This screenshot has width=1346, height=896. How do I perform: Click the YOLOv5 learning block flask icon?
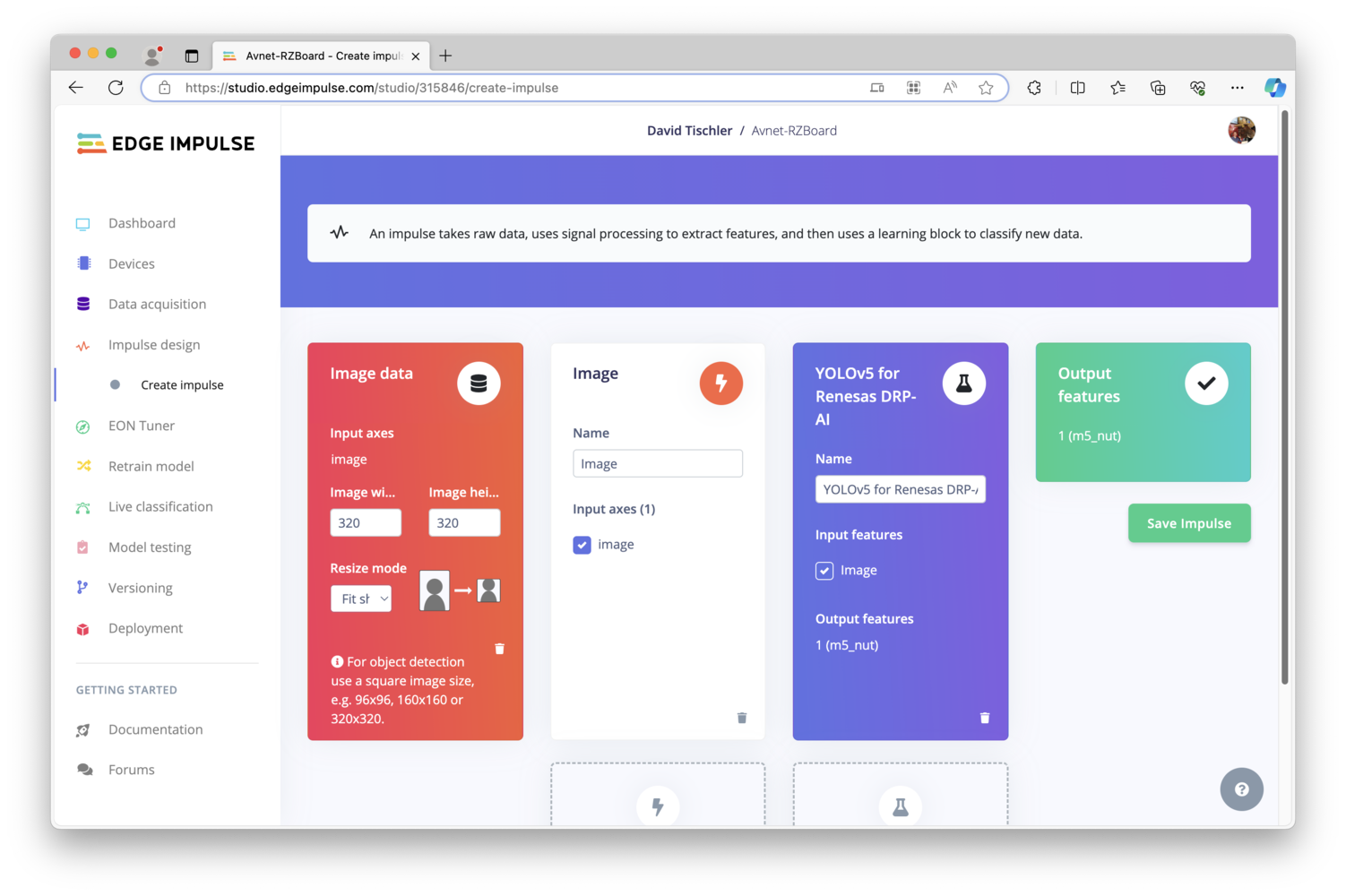coord(964,383)
